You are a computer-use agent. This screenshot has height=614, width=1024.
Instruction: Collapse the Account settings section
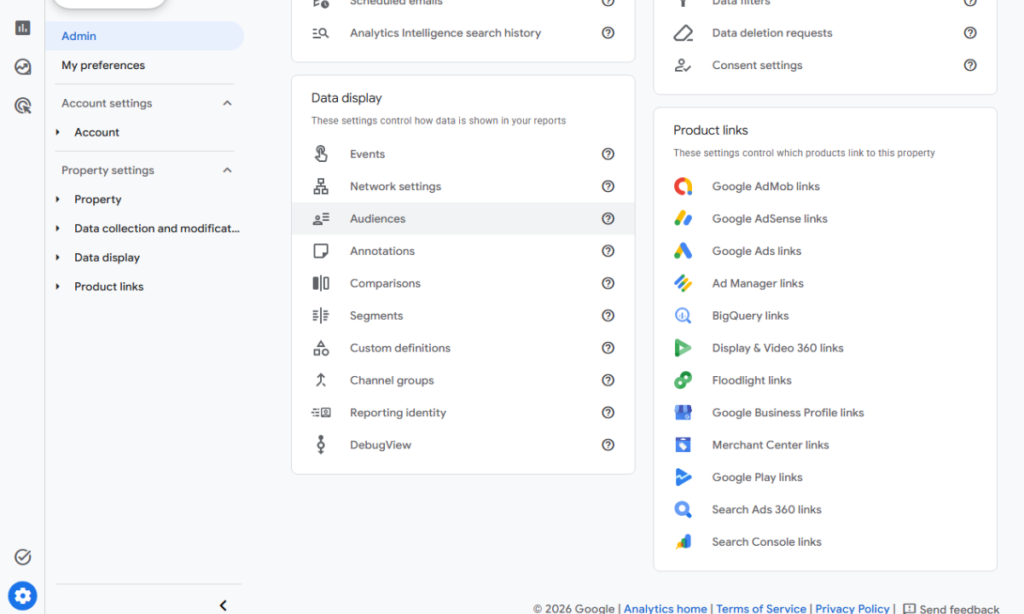(227, 103)
